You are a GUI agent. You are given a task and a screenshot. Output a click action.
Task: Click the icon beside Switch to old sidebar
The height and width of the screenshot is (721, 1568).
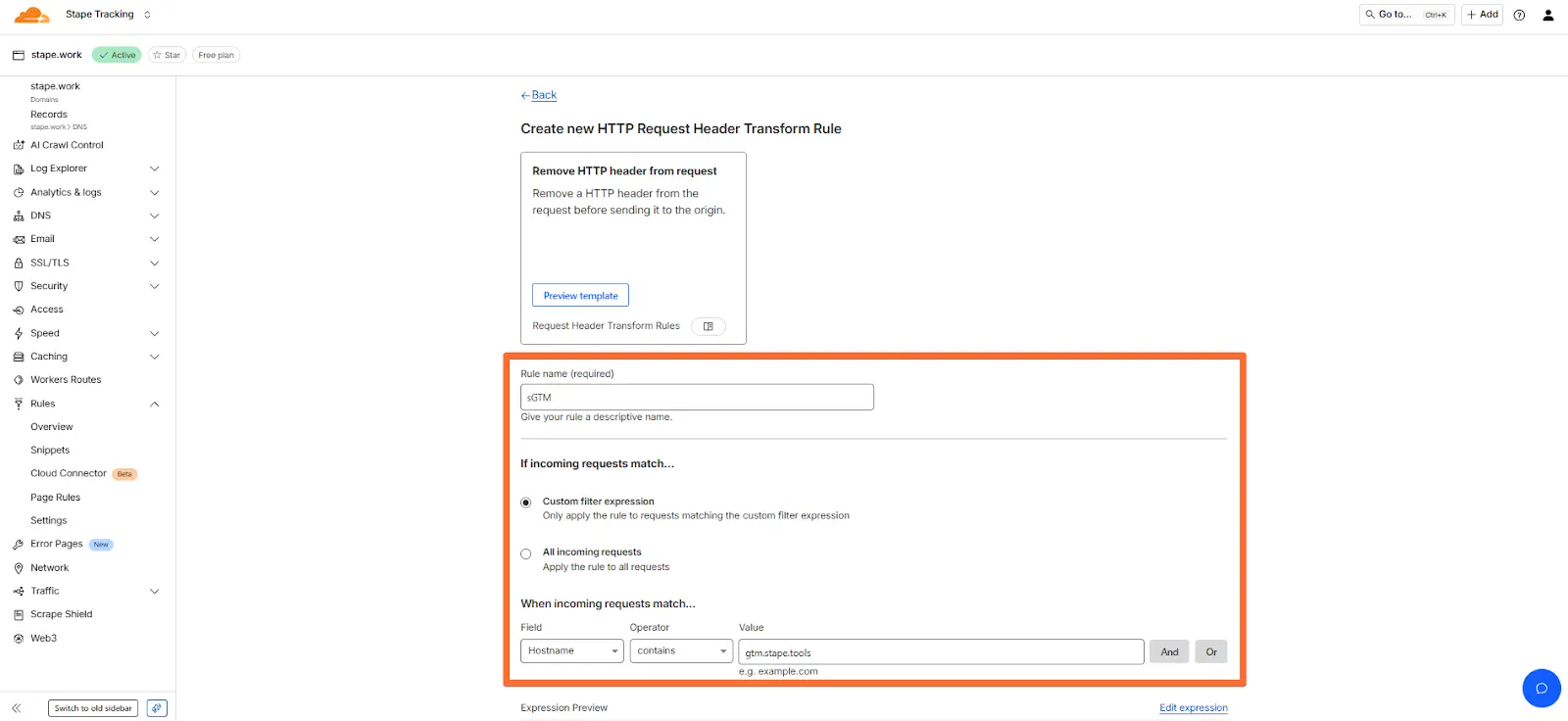pos(157,708)
